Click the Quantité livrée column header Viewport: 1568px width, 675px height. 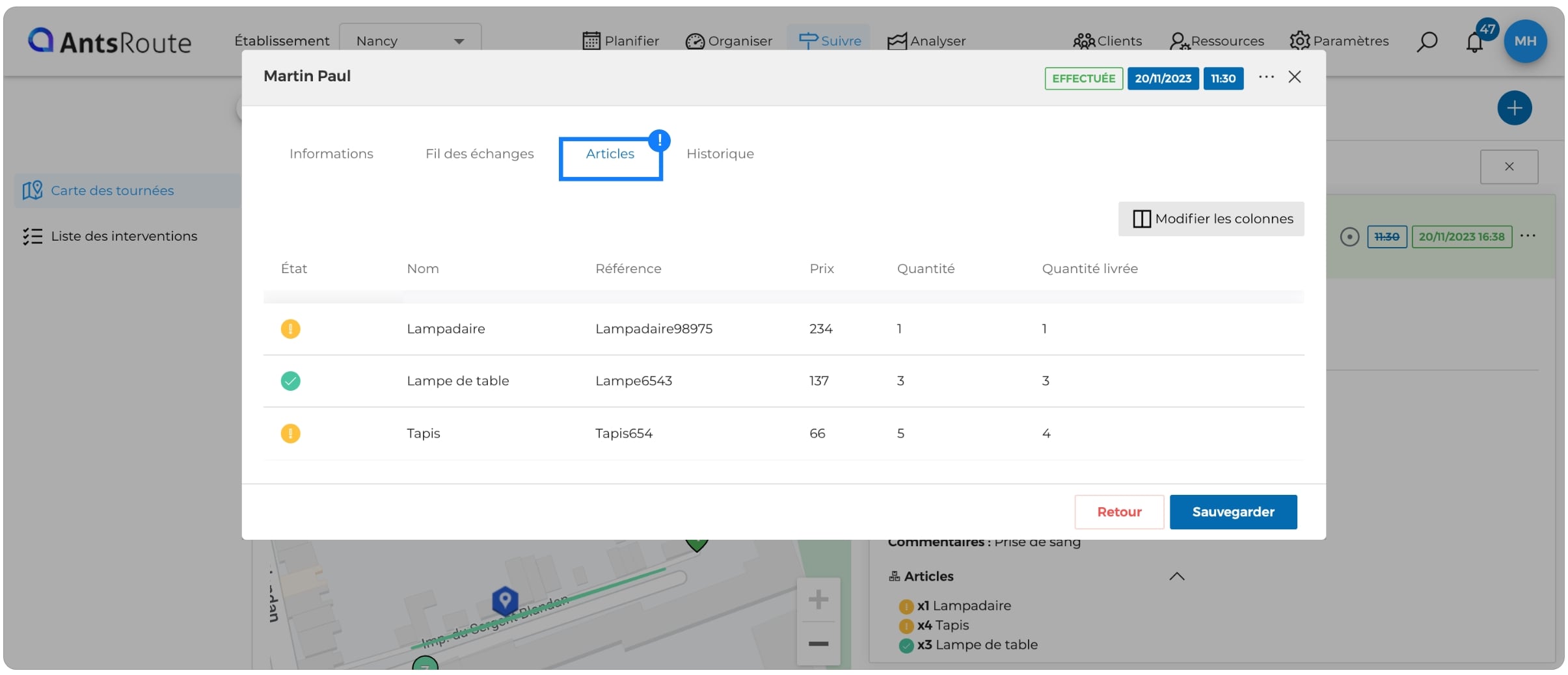click(1090, 269)
